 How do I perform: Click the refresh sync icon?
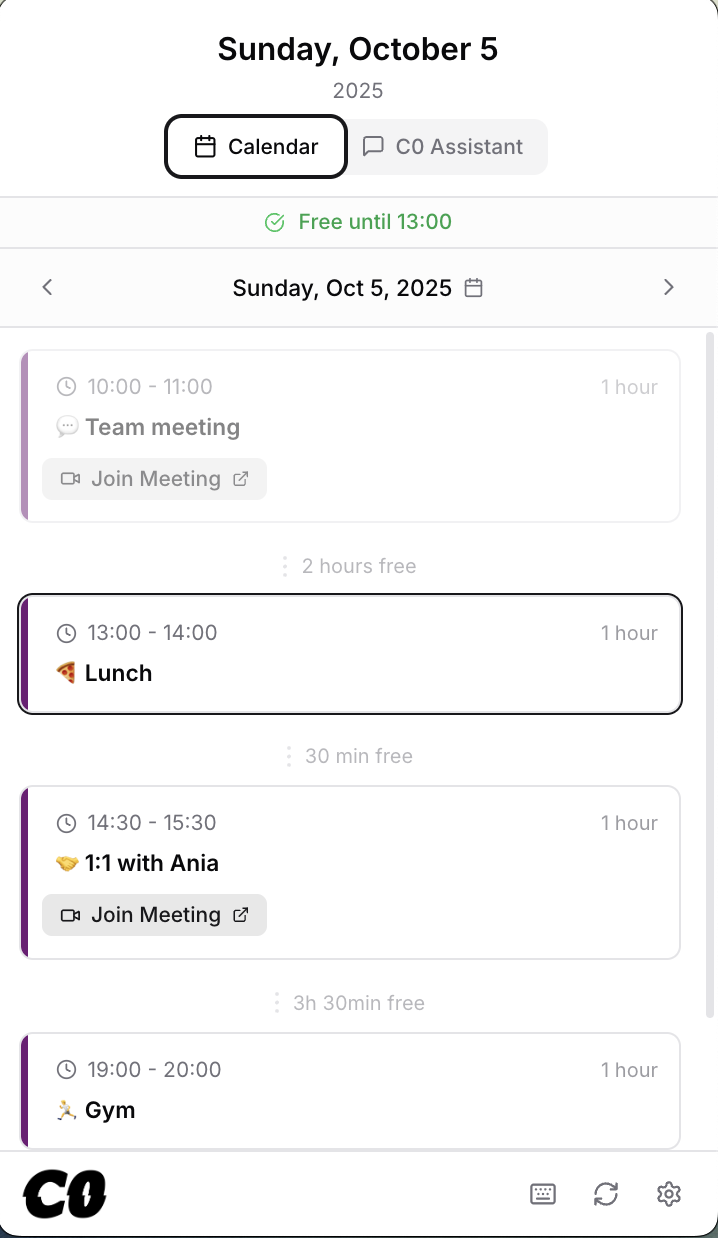click(606, 1193)
